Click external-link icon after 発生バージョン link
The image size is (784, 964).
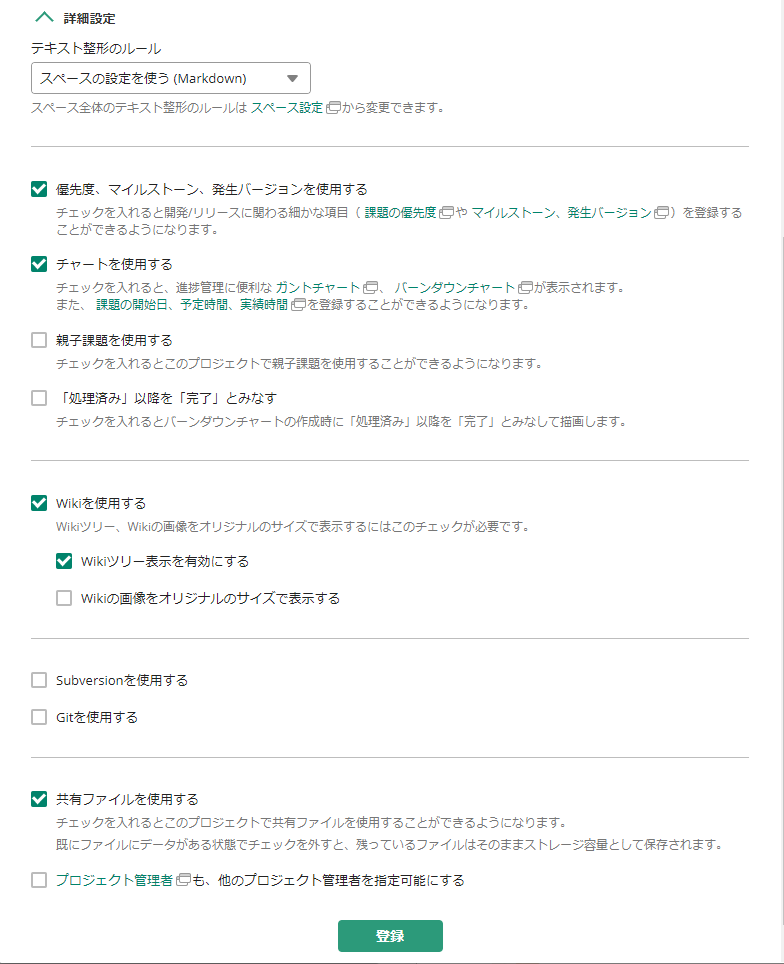[662, 213]
